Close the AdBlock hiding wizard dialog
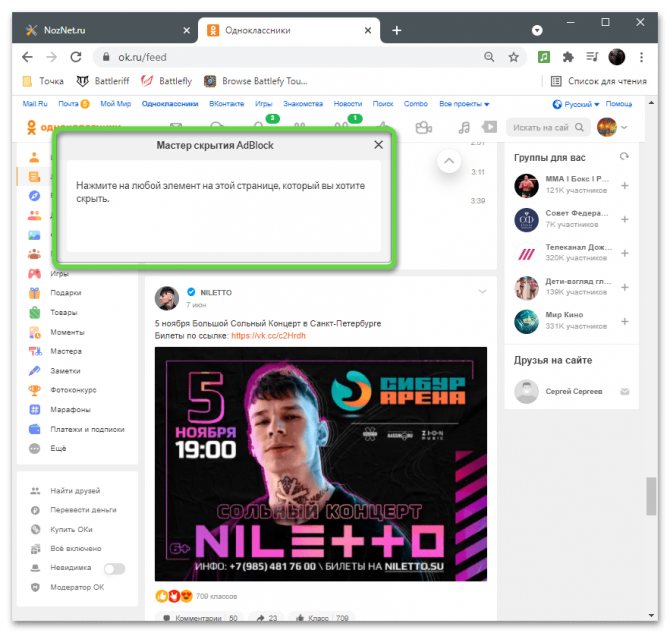The width and height of the screenshot is (670, 633). (x=378, y=145)
